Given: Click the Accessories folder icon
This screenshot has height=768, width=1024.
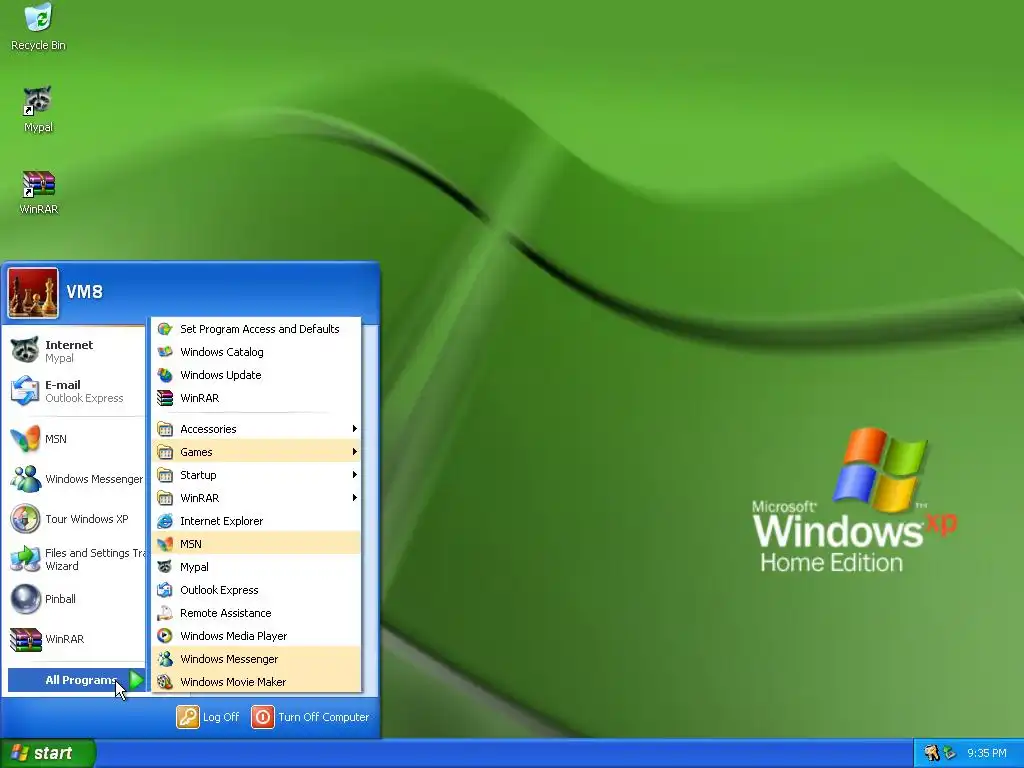Looking at the screenshot, I should pyautogui.click(x=165, y=429).
